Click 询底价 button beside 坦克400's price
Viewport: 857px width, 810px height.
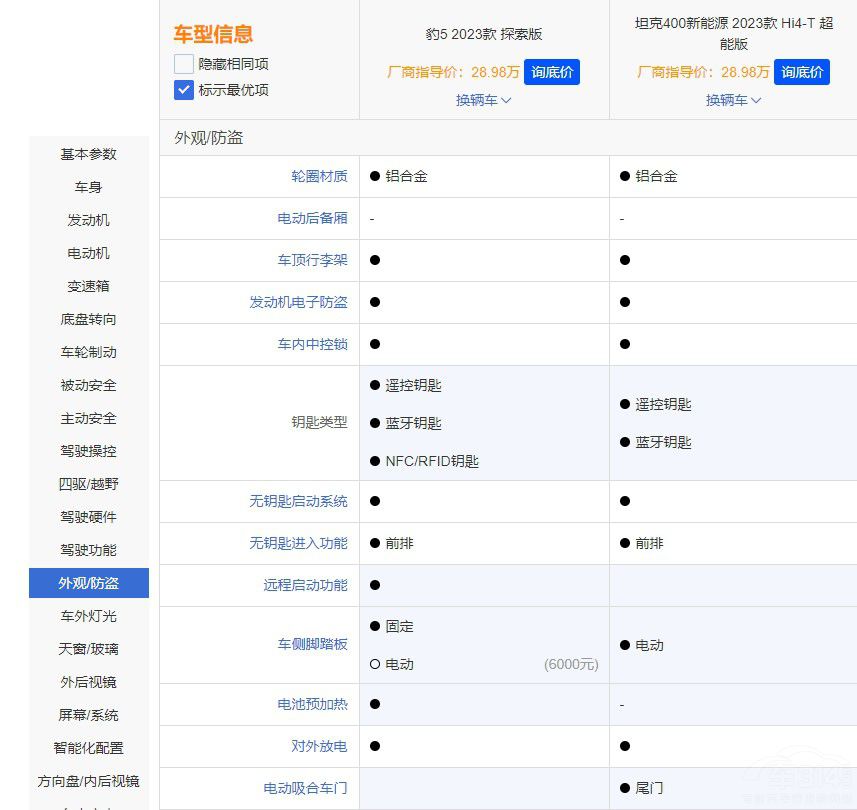click(801, 72)
